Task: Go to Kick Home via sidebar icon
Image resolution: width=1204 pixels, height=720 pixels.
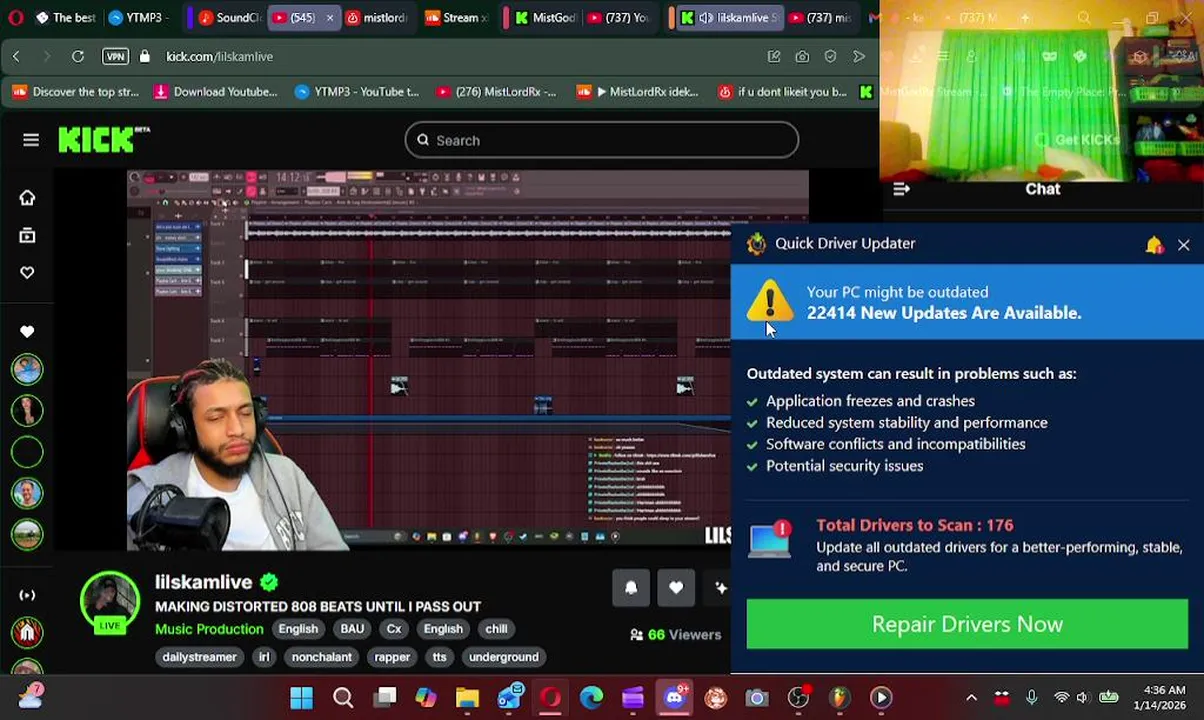Action: tap(27, 197)
